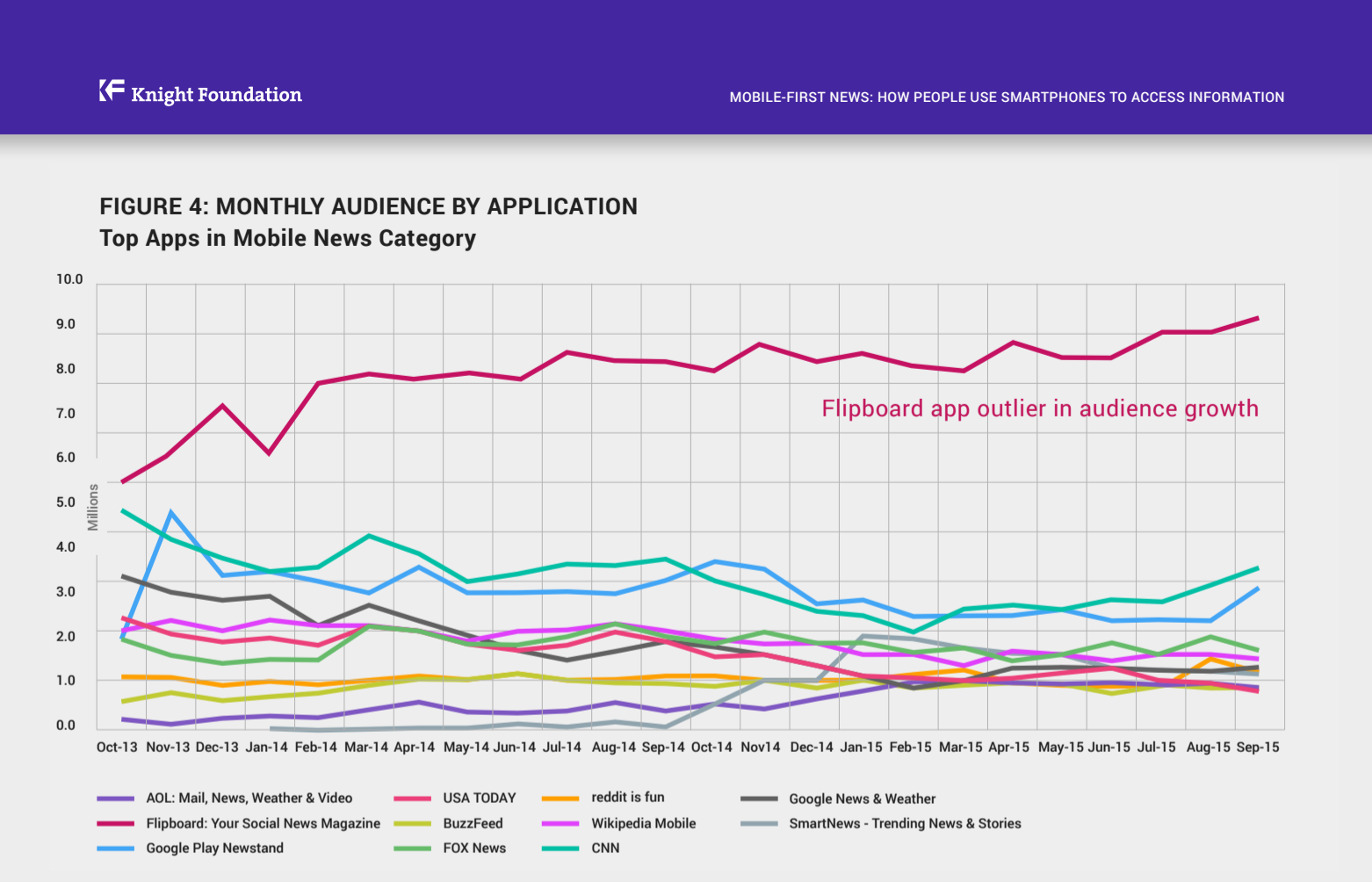This screenshot has width=1372, height=882.
Task: Click the Nov14 x-axis label
Action: pos(761,747)
